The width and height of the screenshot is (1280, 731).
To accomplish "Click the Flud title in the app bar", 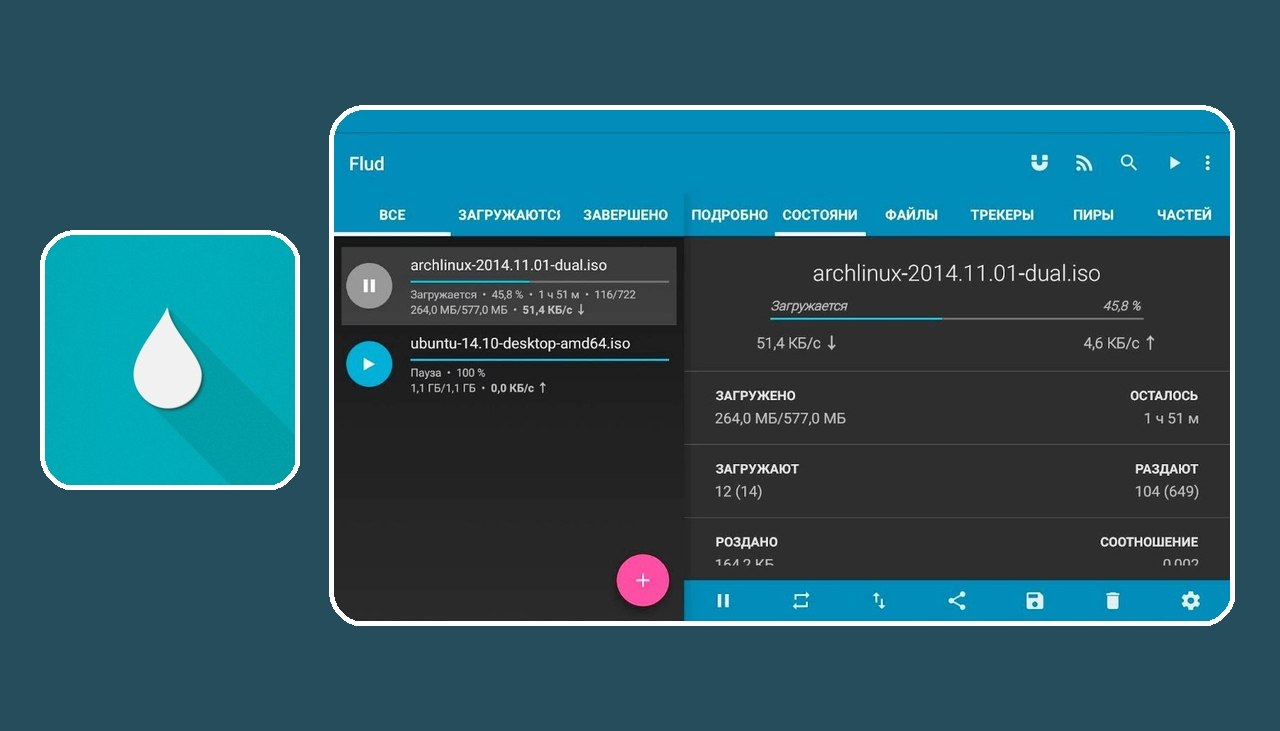I will (x=366, y=164).
